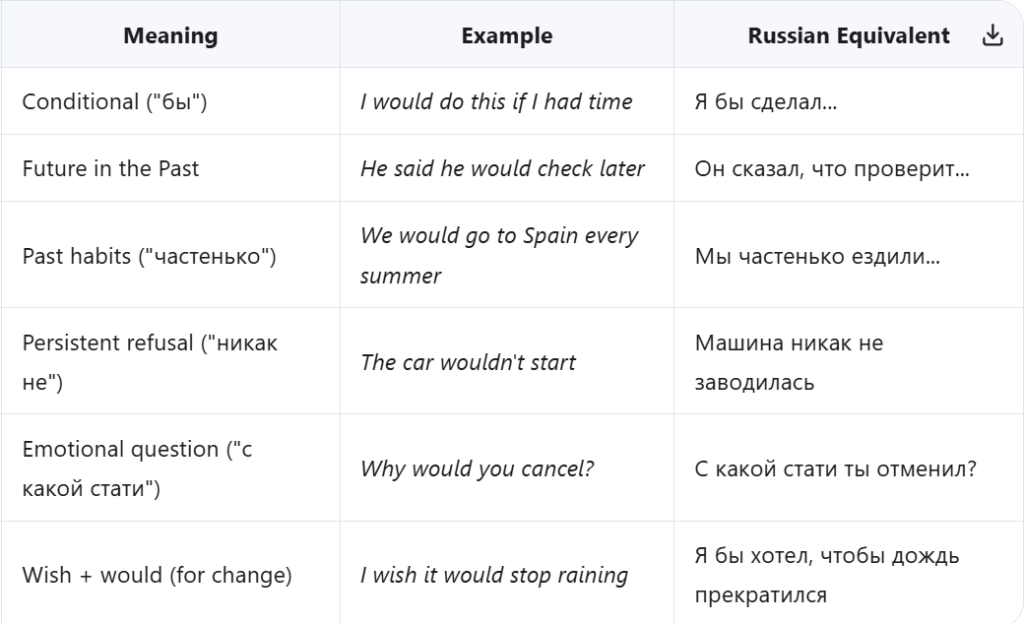Click the 'Мы частенько ездили…' cell
Viewport: 1024px width, 623px height.
click(x=817, y=255)
